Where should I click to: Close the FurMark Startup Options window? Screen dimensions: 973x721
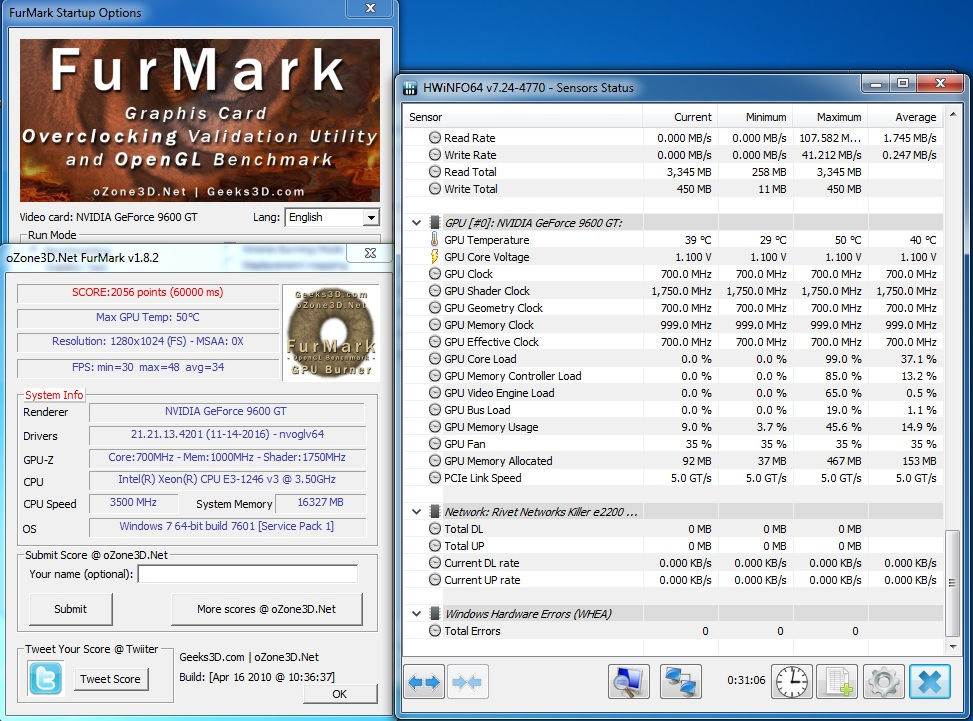pyautogui.click(x=370, y=8)
